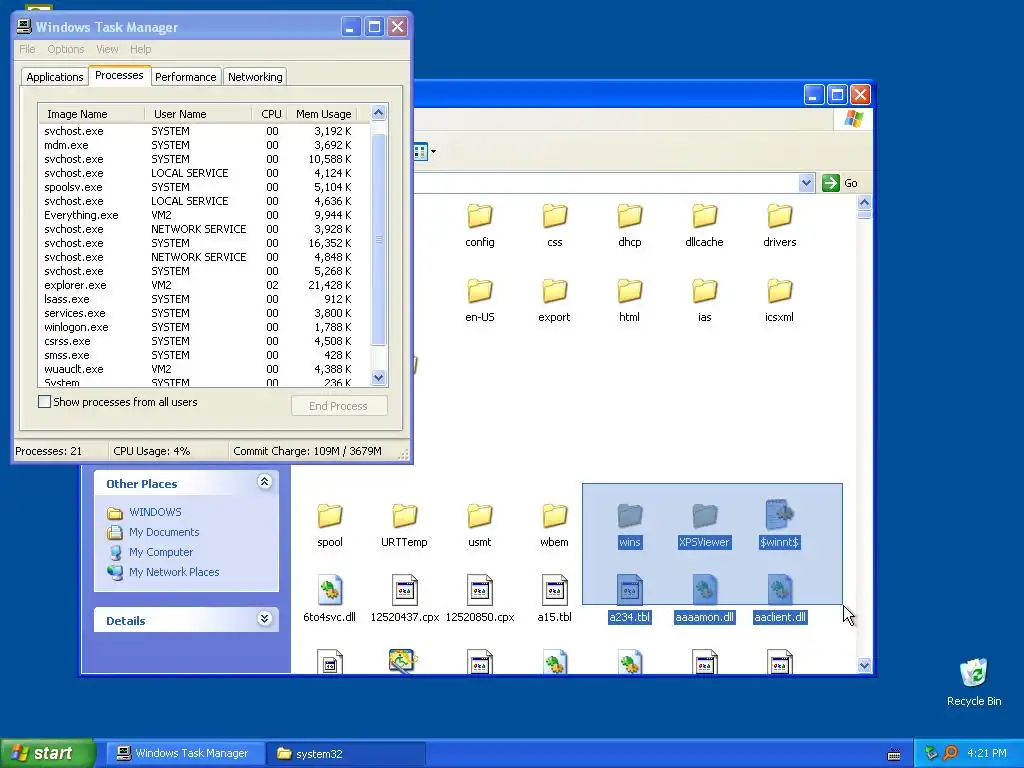This screenshot has width=1024, height=768.
Task: Open the Networking tab
Action: pyautogui.click(x=255, y=77)
